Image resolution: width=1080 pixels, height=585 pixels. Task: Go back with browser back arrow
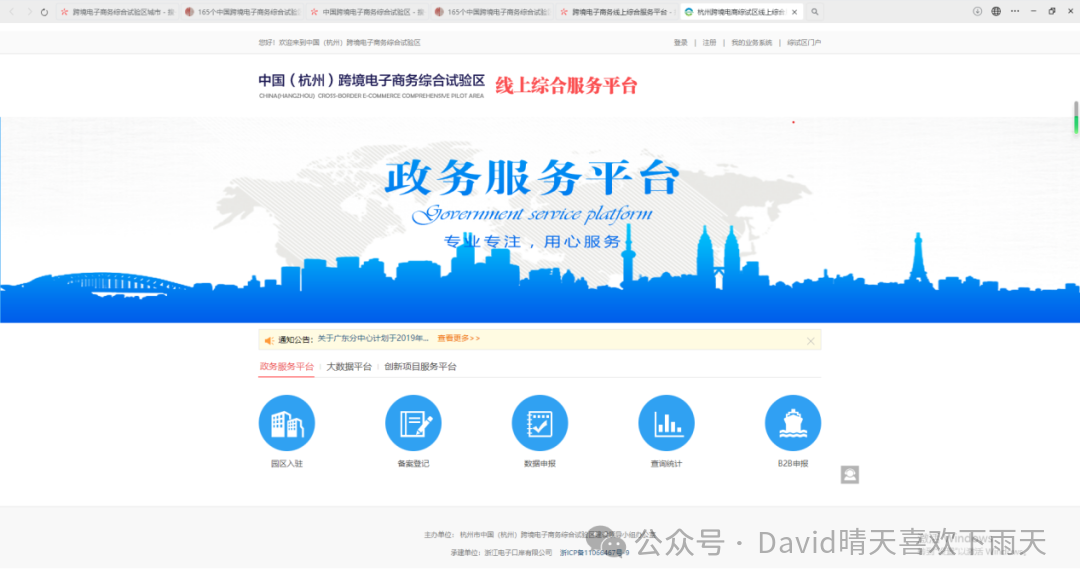(x=12, y=12)
